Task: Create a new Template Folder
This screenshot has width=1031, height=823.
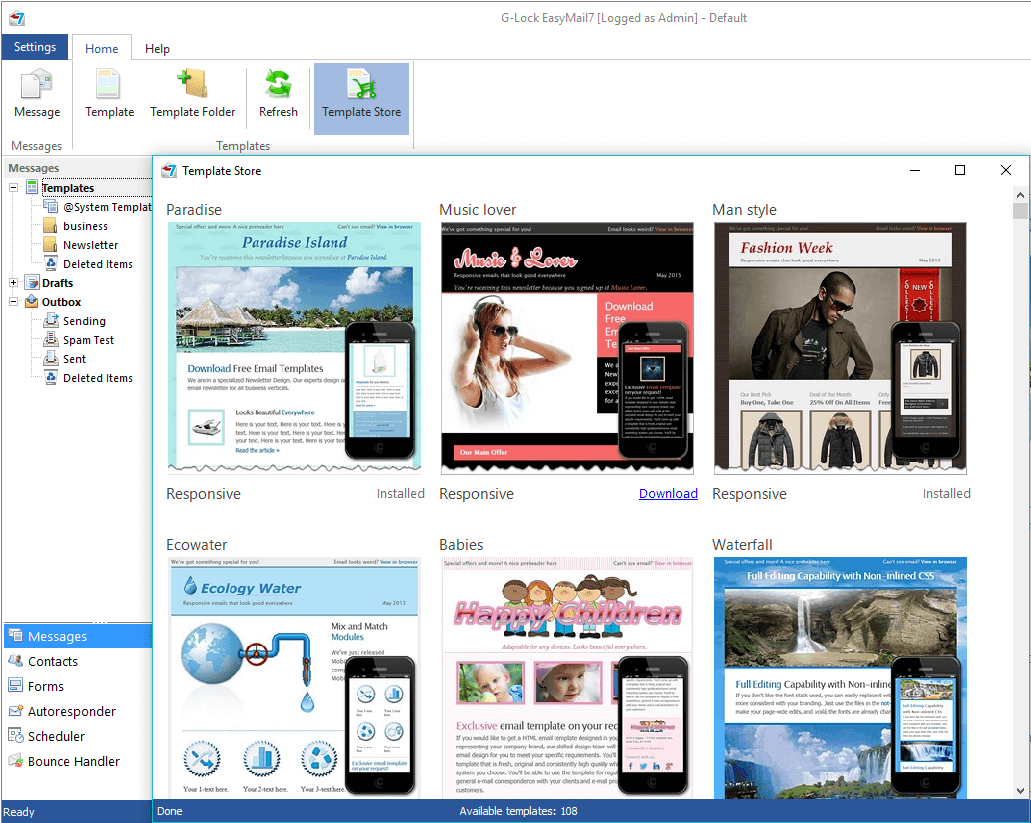Action: click(192, 95)
